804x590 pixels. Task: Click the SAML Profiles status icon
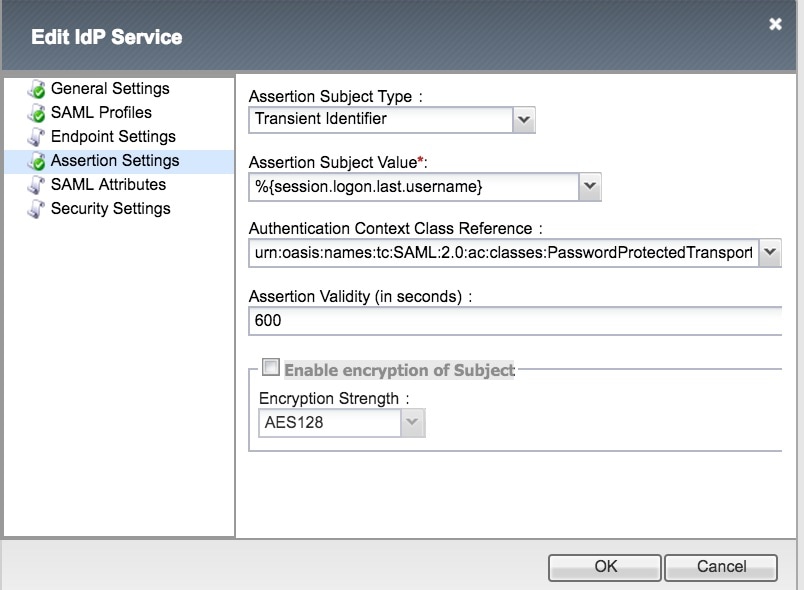point(36,113)
